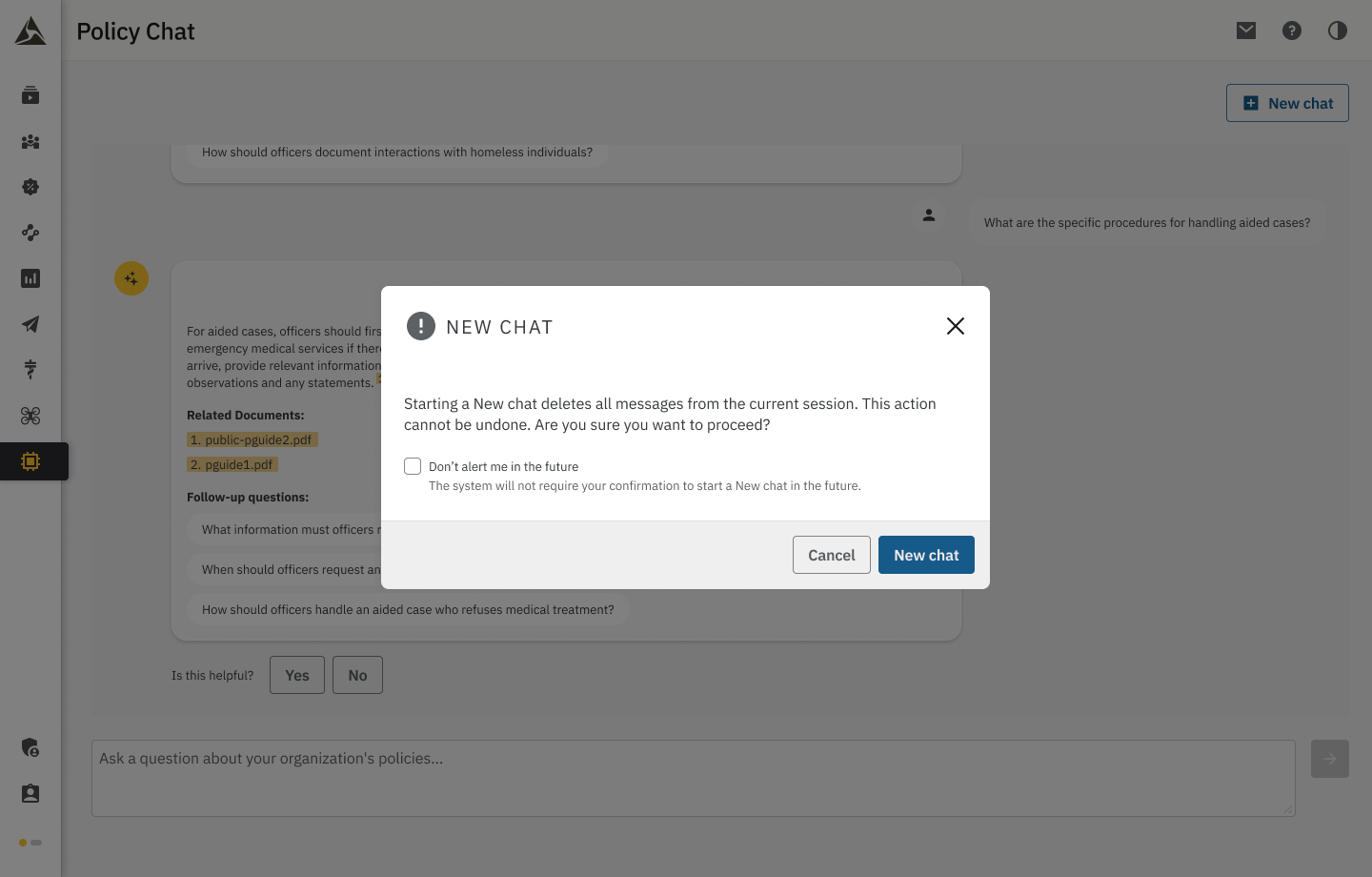Open the bar chart analytics icon
Image resolution: width=1372 pixels, height=877 pixels.
coord(30,278)
